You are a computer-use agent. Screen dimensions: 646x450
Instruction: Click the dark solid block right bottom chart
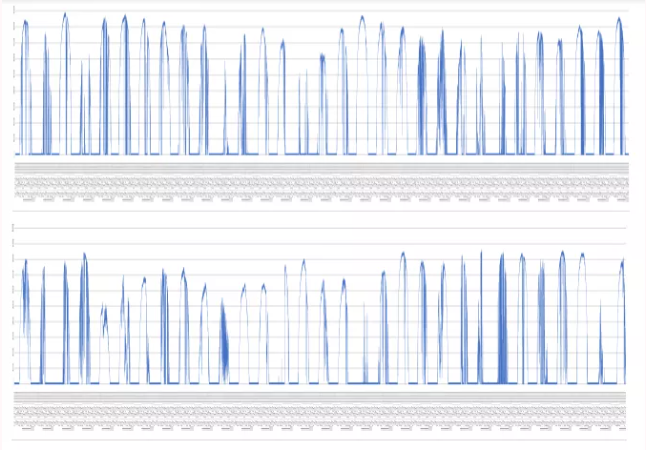pos(502,330)
